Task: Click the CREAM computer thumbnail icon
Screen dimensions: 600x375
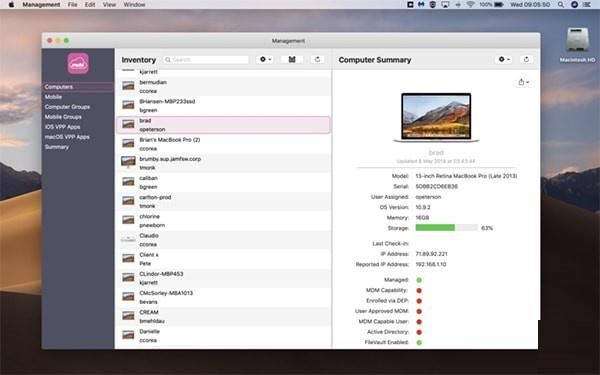Action: pos(128,316)
